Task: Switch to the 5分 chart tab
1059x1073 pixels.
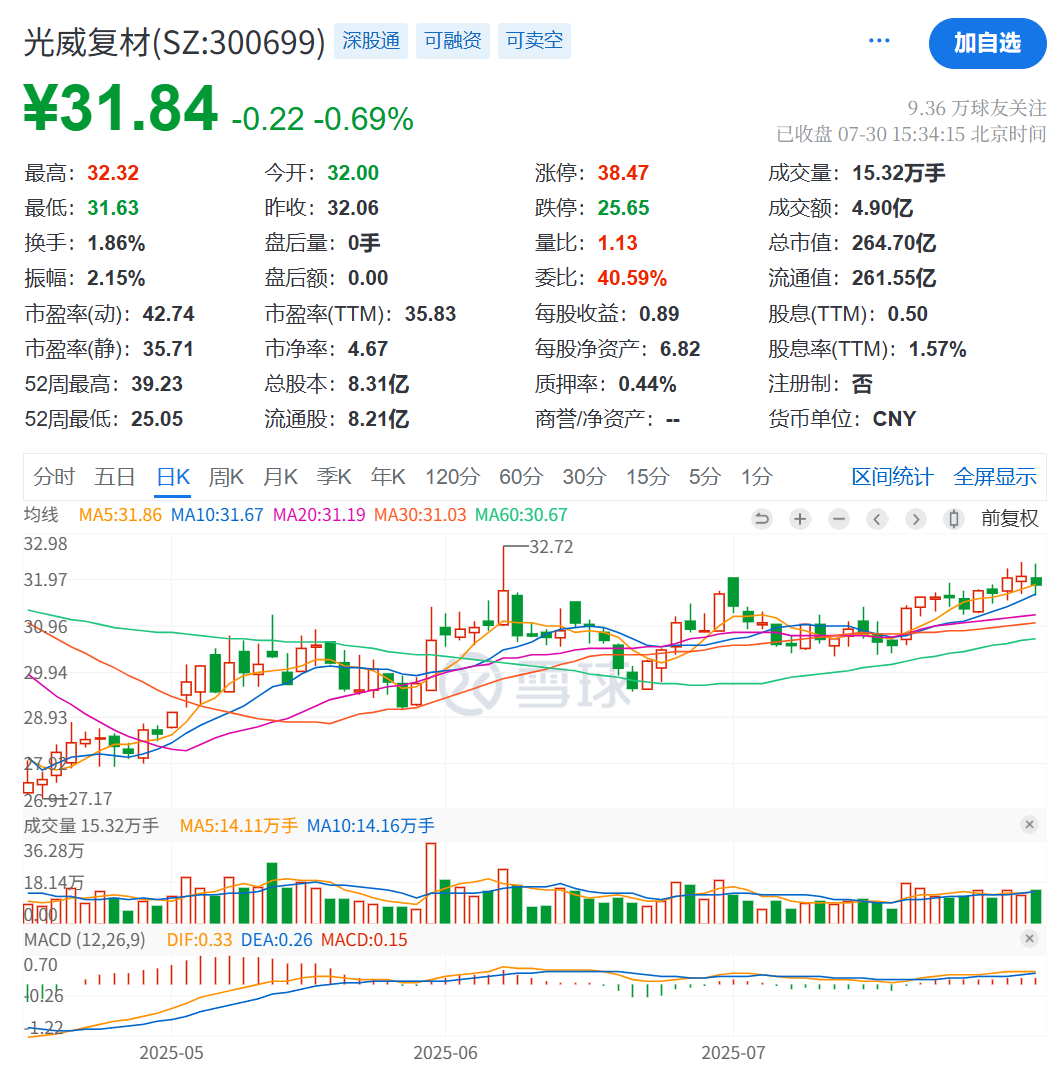Action: [x=705, y=477]
